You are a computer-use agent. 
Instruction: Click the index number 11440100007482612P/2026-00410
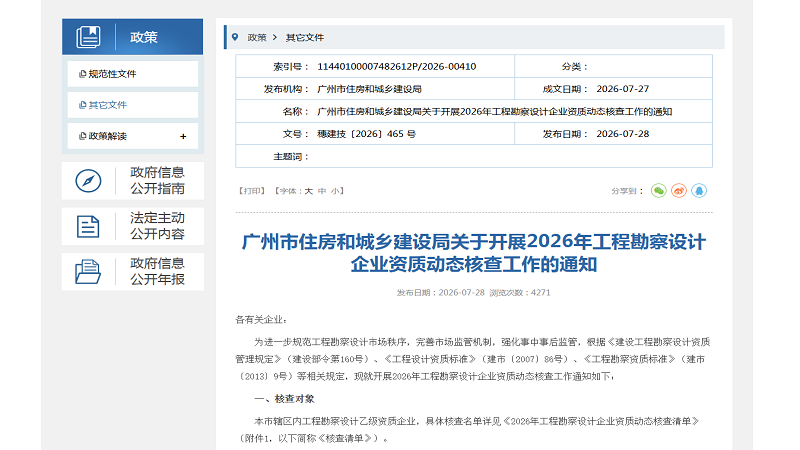(396, 66)
